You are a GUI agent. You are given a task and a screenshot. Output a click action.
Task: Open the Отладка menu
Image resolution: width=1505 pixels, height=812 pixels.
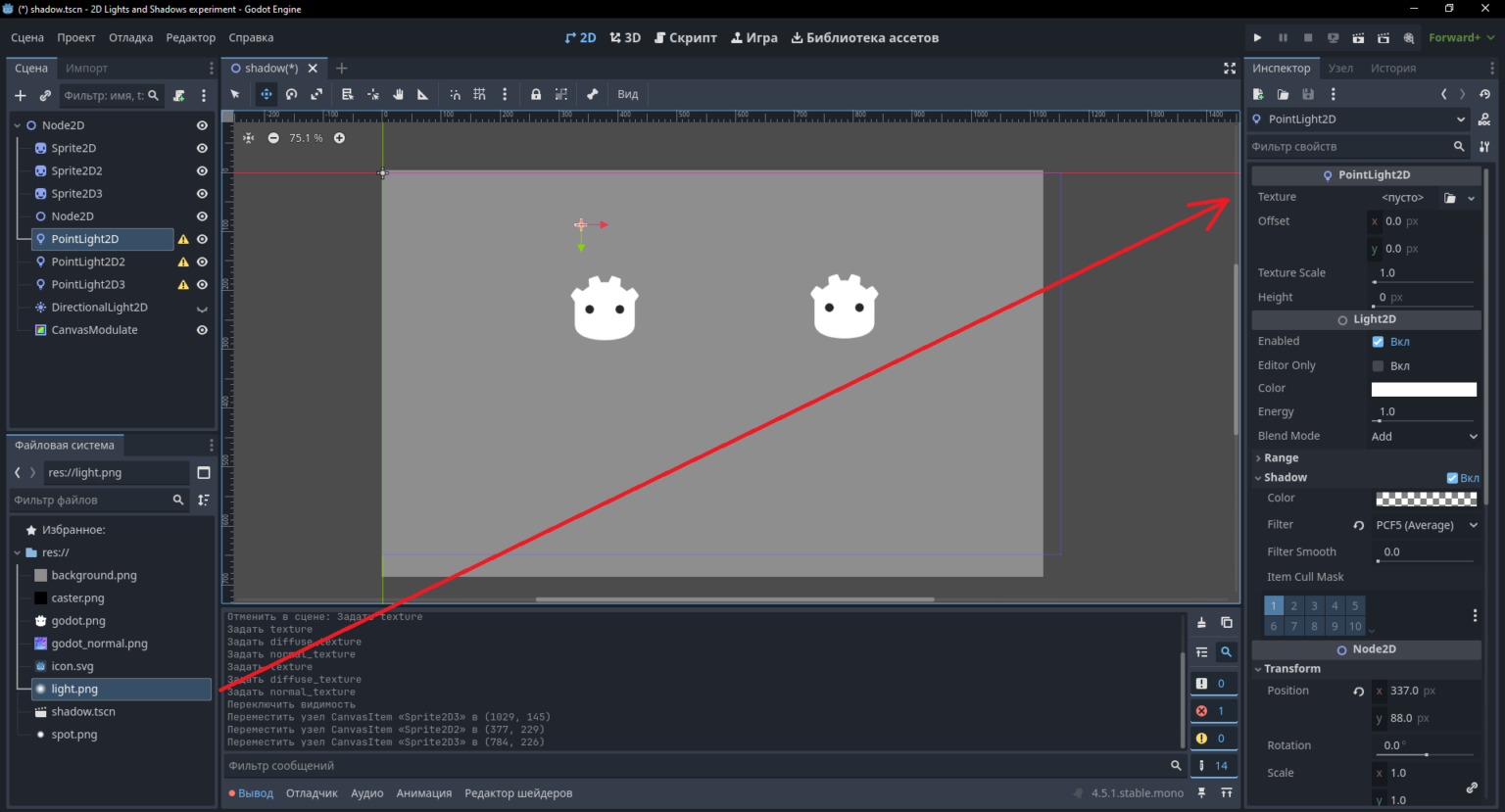[x=130, y=37]
